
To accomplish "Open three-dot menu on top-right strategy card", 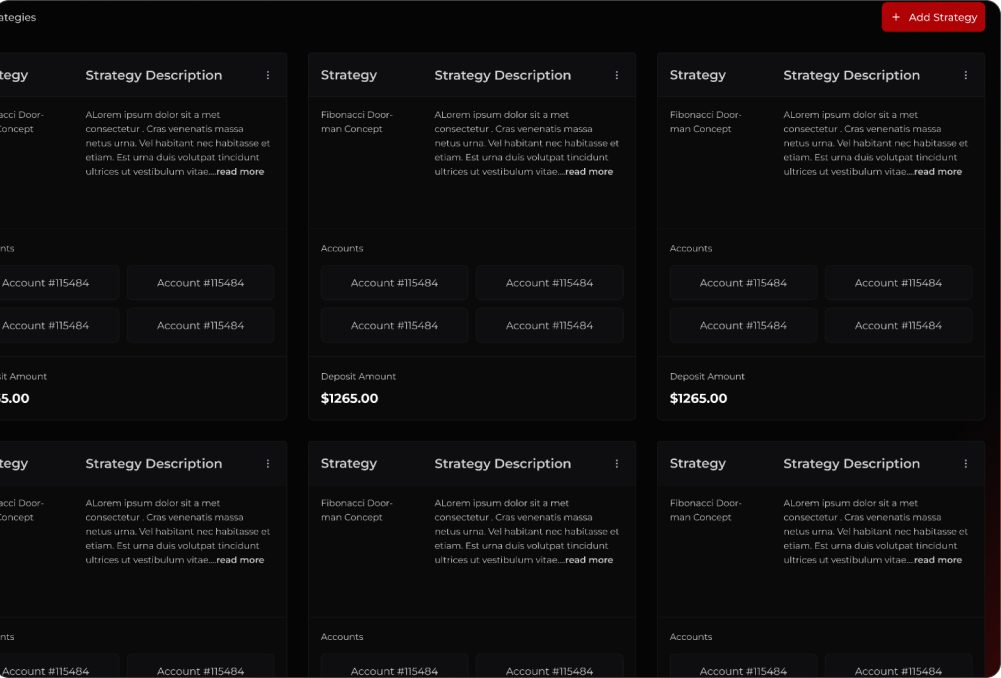I will pos(965,75).
